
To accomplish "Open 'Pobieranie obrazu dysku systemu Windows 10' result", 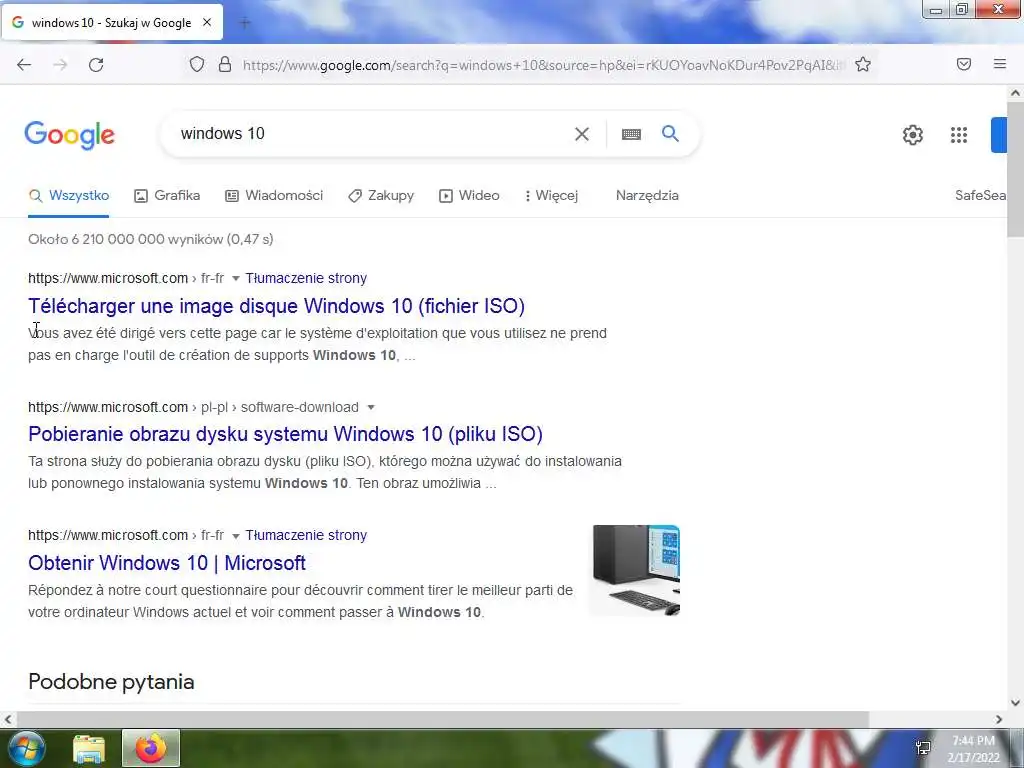I will (285, 434).
